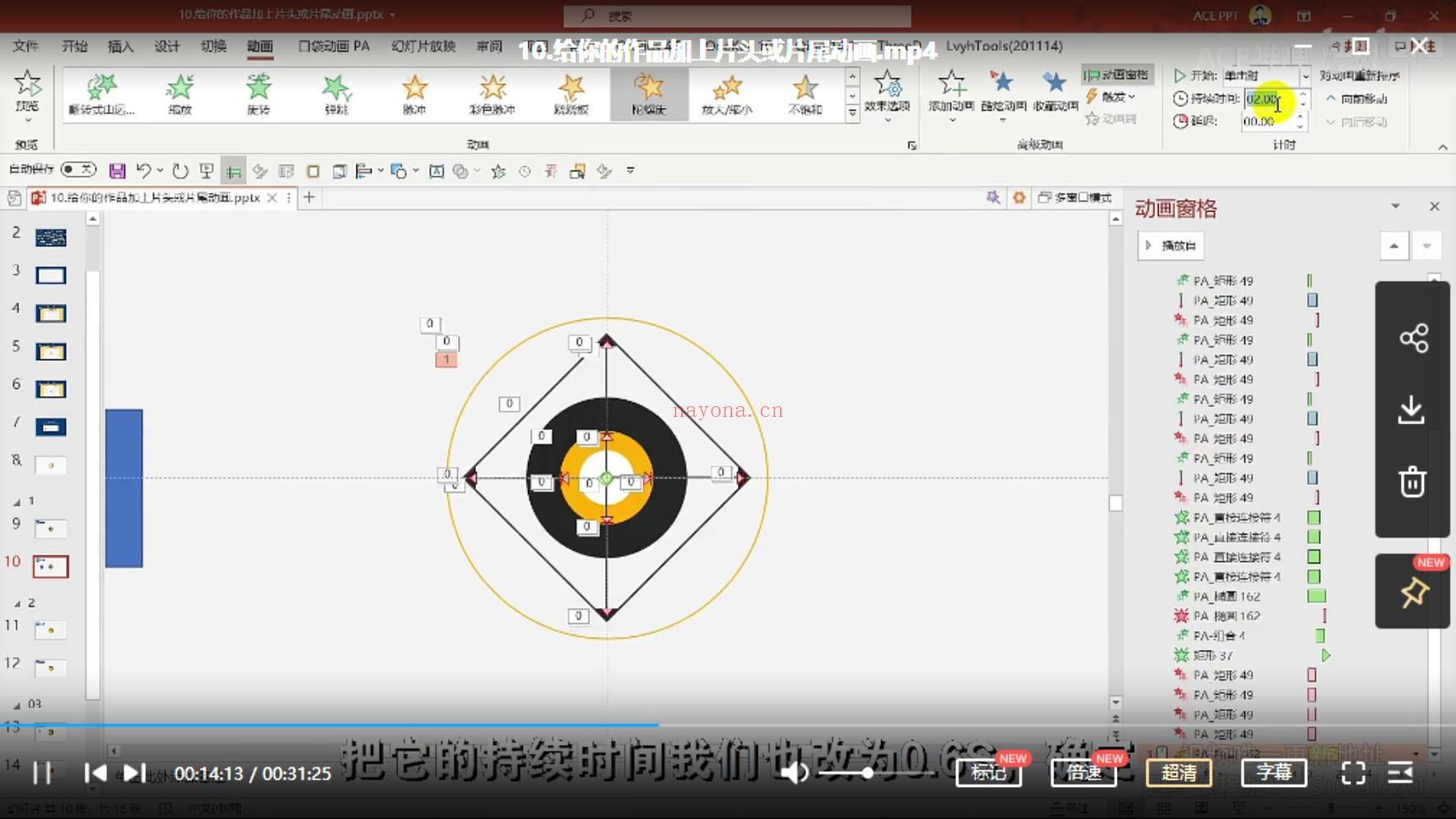Apply the 脉冲 emphasis animation
Screen dimensions: 1456x819
coord(414,94)
